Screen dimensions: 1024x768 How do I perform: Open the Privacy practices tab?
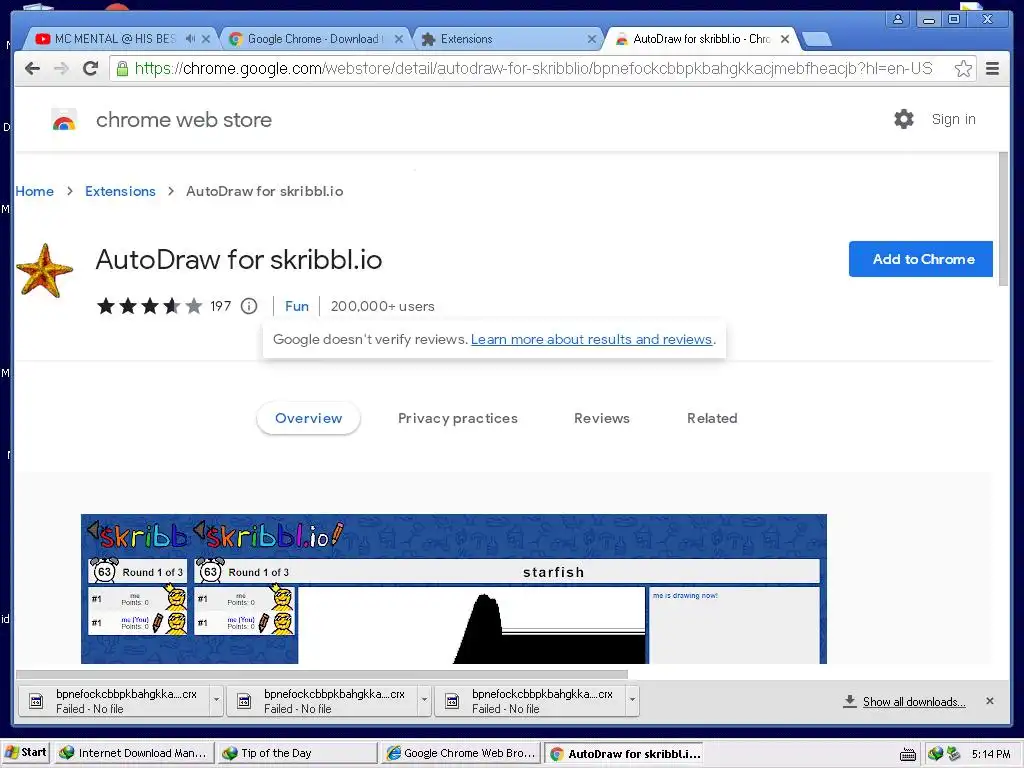tap(458, 418)
